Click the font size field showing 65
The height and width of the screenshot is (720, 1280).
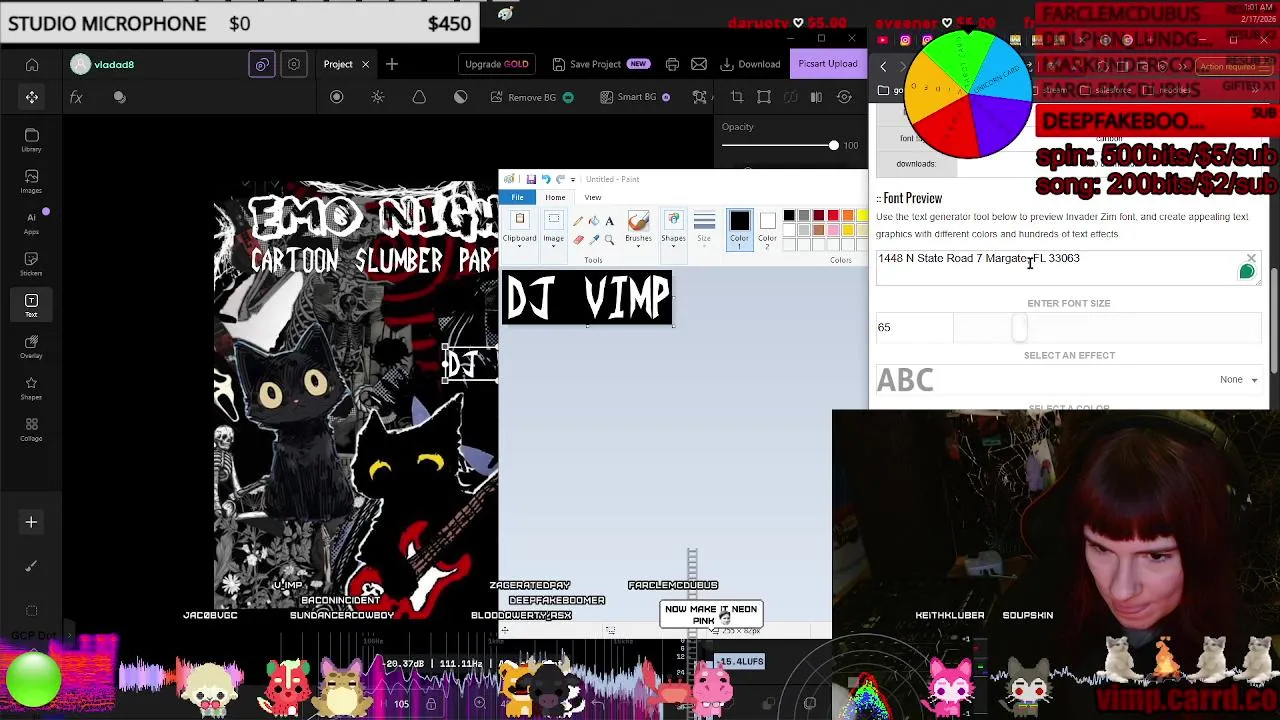pyautogui.click(x=912, y=327)
